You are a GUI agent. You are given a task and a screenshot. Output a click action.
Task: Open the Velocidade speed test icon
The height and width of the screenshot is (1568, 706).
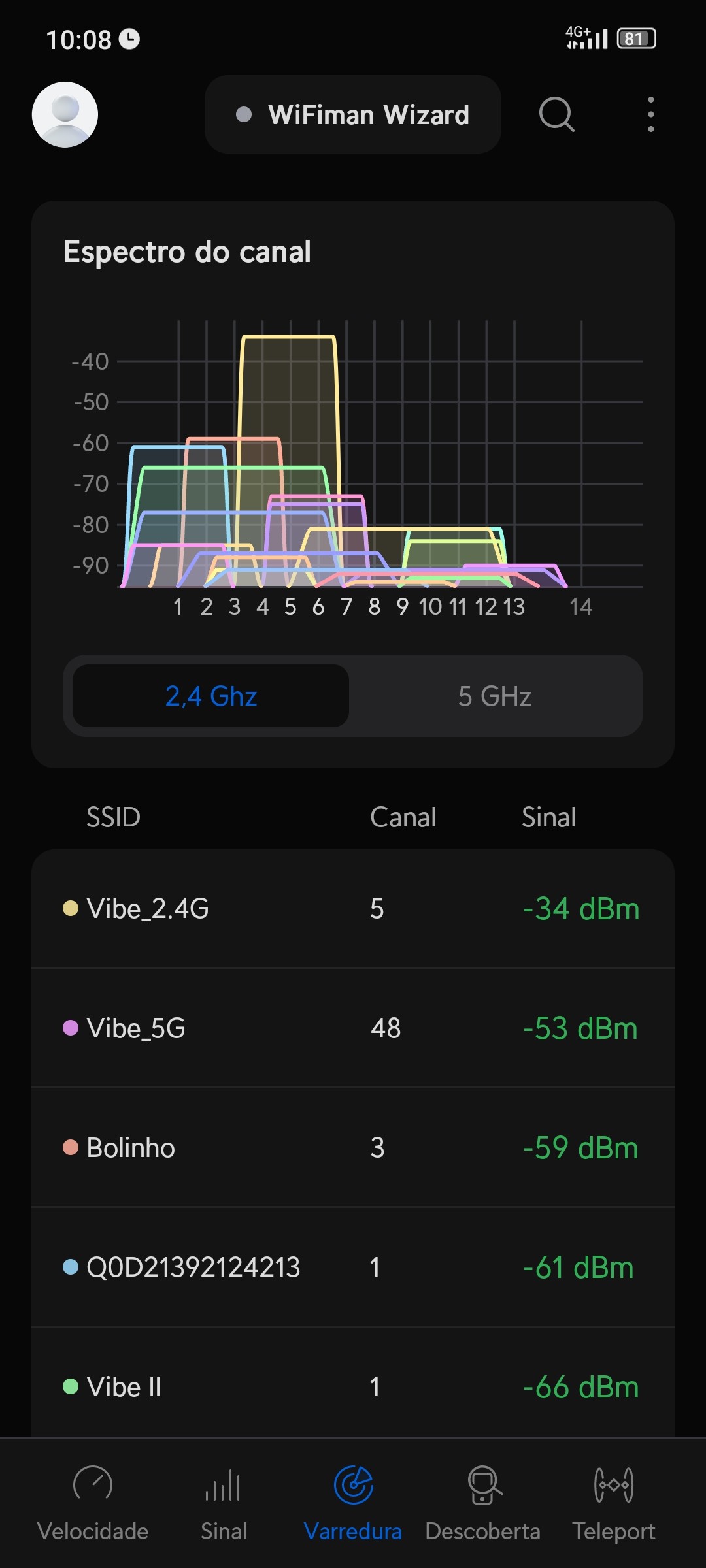click(93, 1484)
